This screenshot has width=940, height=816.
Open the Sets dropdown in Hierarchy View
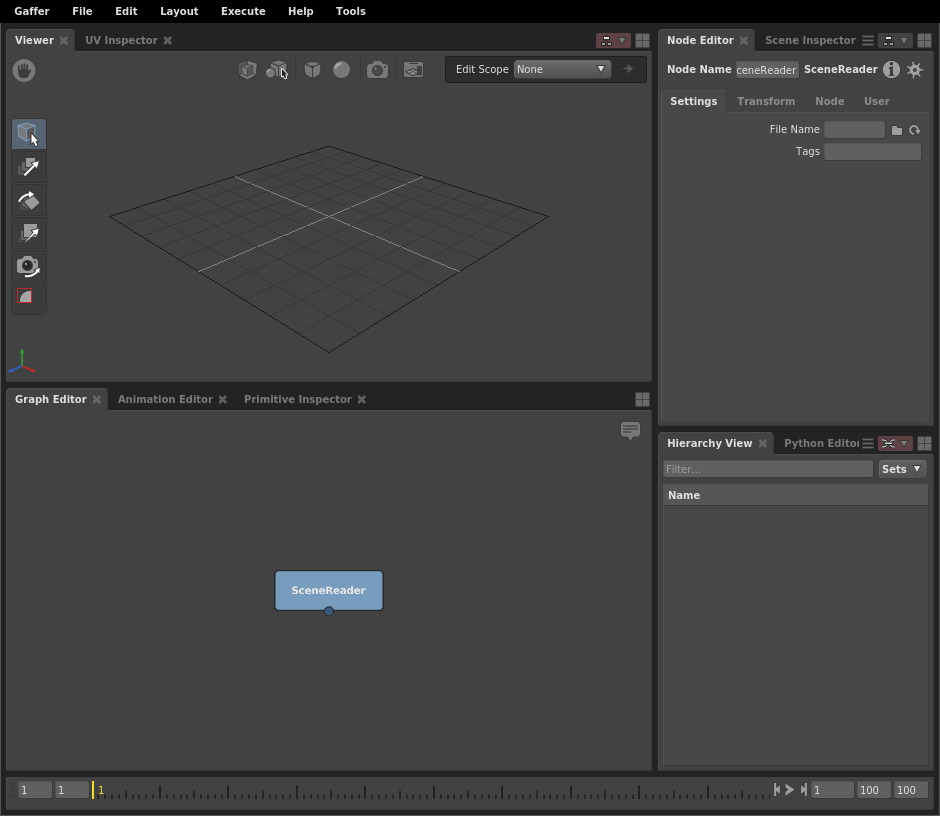[902, 469]
